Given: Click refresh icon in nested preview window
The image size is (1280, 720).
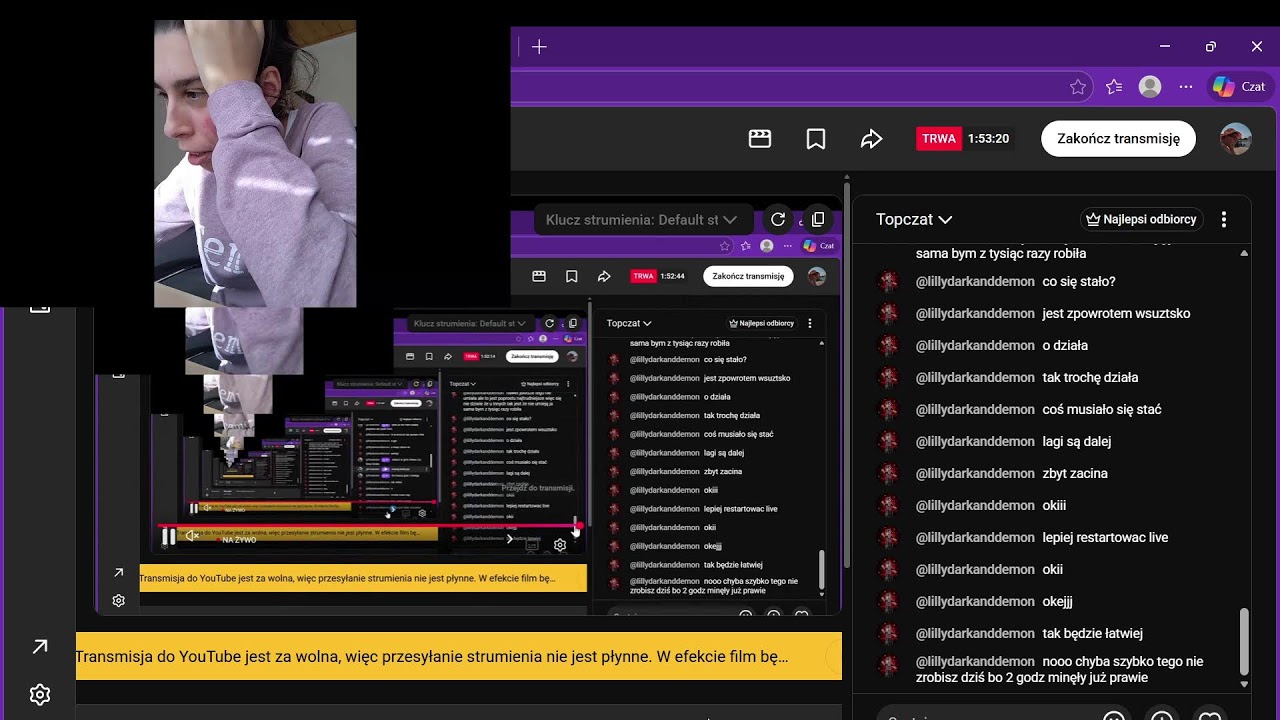Looking at the screenshot, I should click(x=549, y=324).
